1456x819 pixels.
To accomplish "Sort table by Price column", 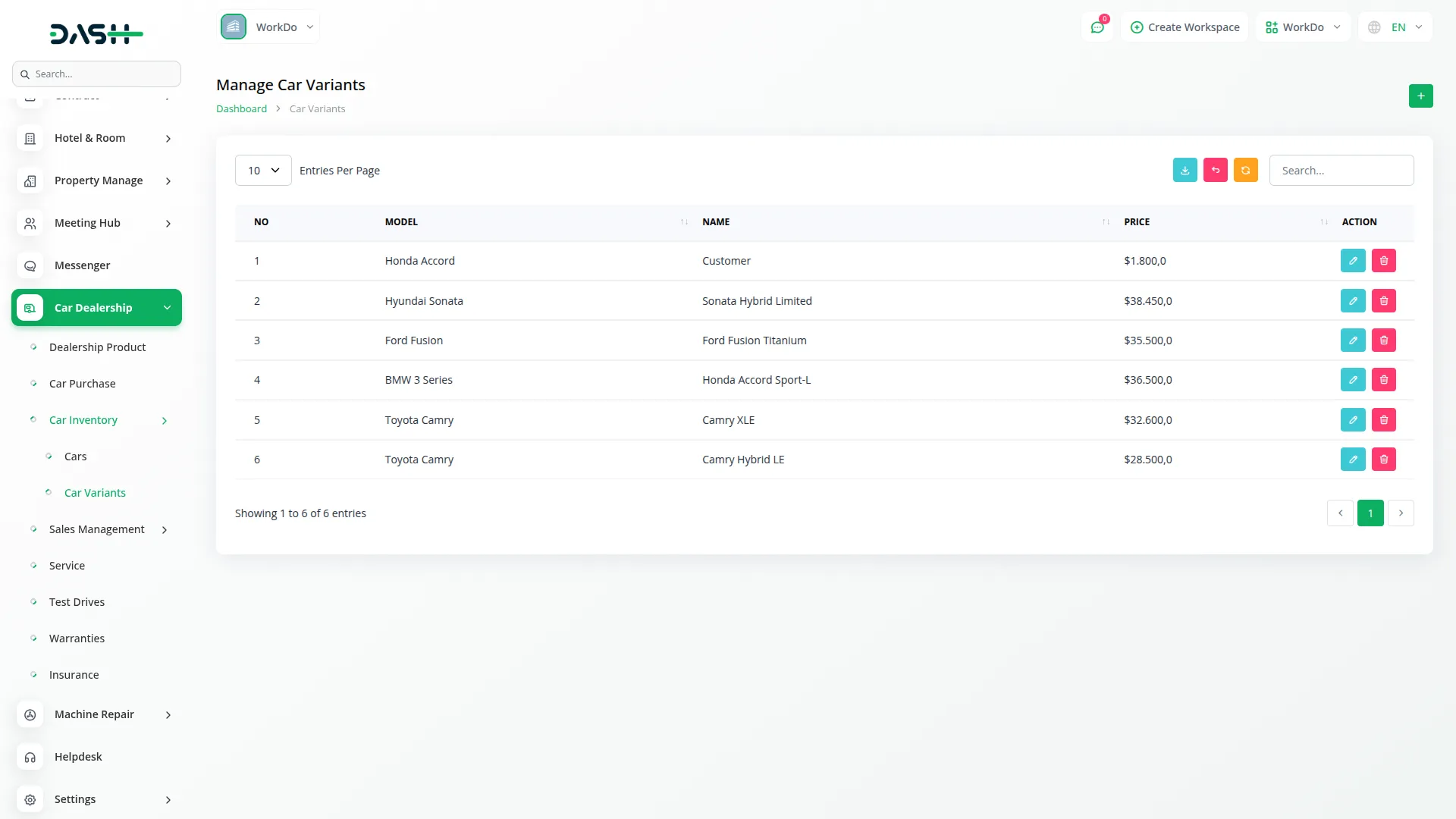I will pyautogui.click(x=1136, y=222).
